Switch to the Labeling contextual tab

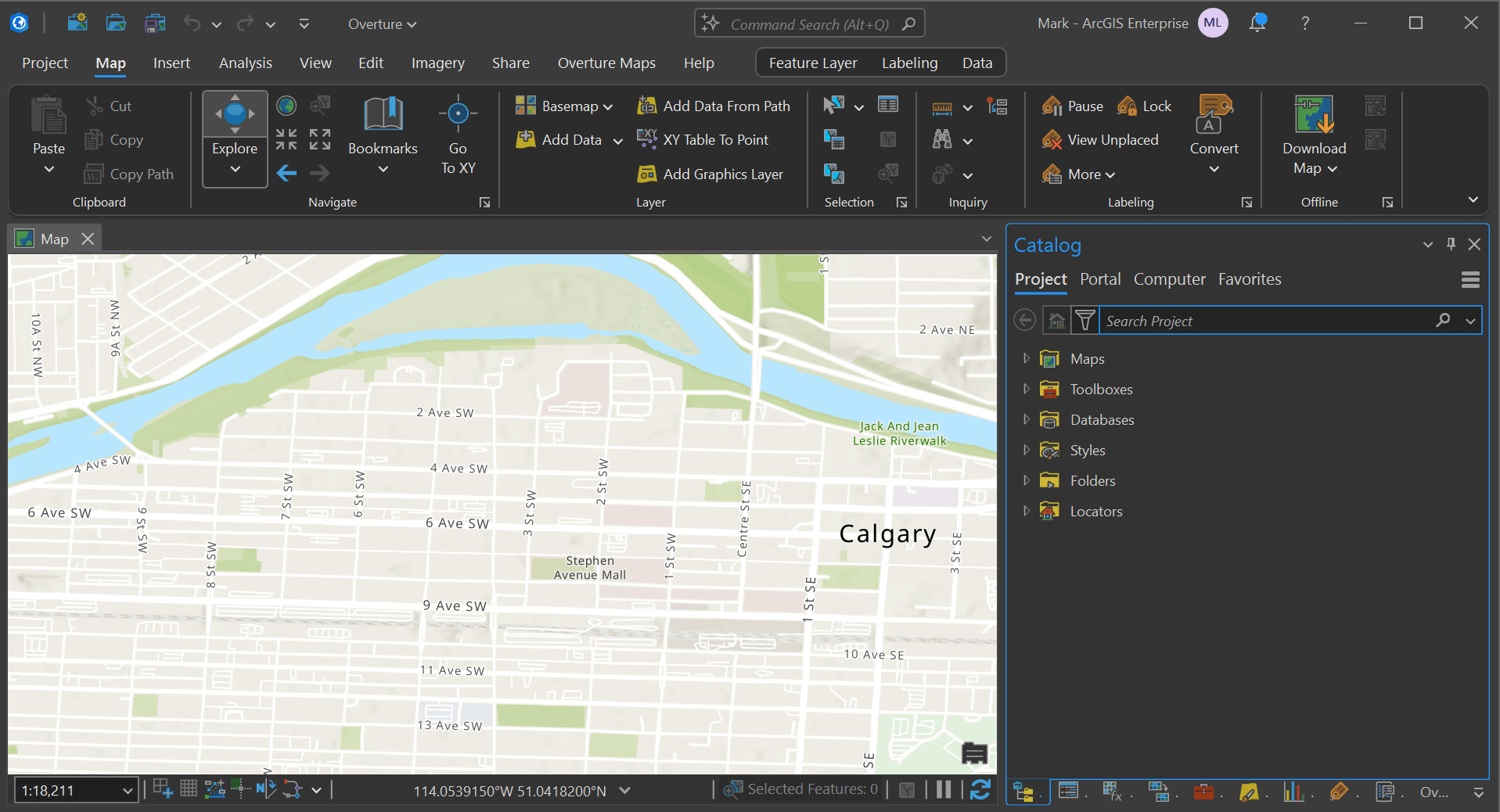point(909,63)
